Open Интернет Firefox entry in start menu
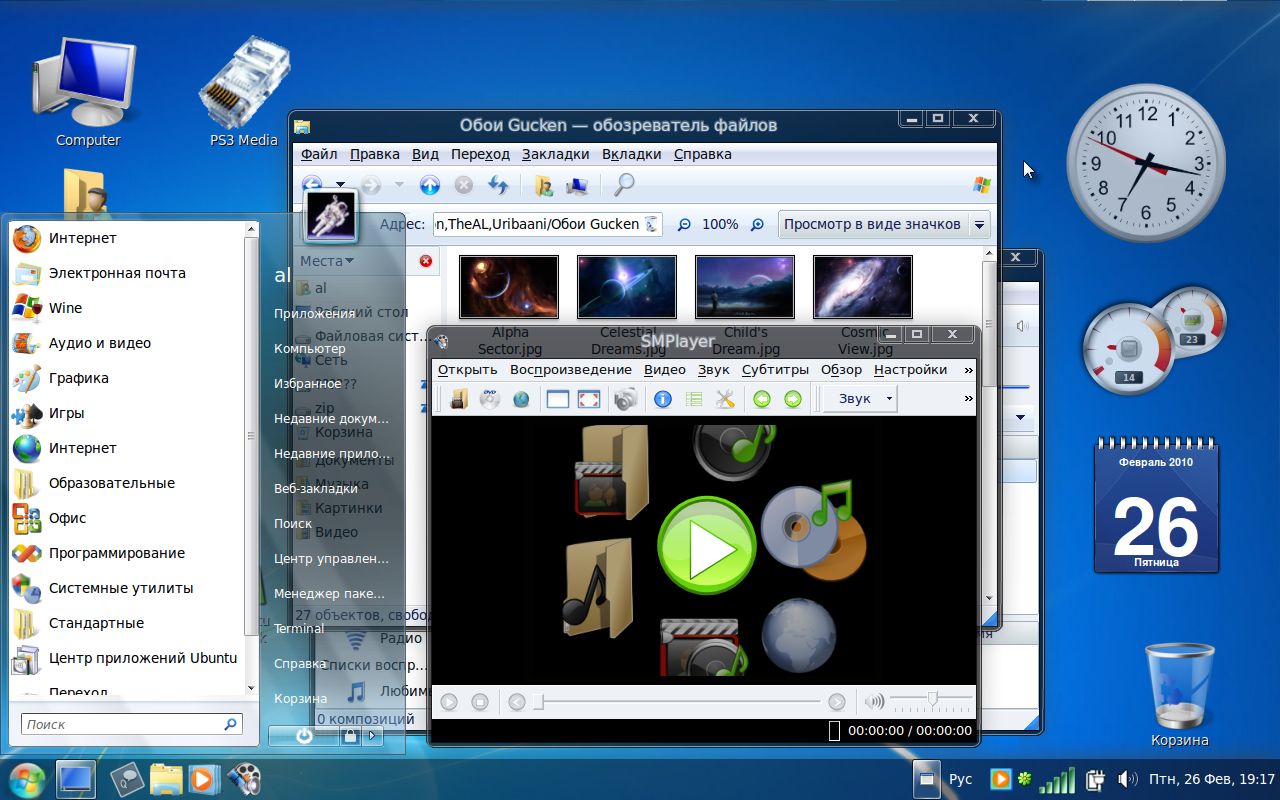Screen dimensions: 1280x800 [128, 238]
